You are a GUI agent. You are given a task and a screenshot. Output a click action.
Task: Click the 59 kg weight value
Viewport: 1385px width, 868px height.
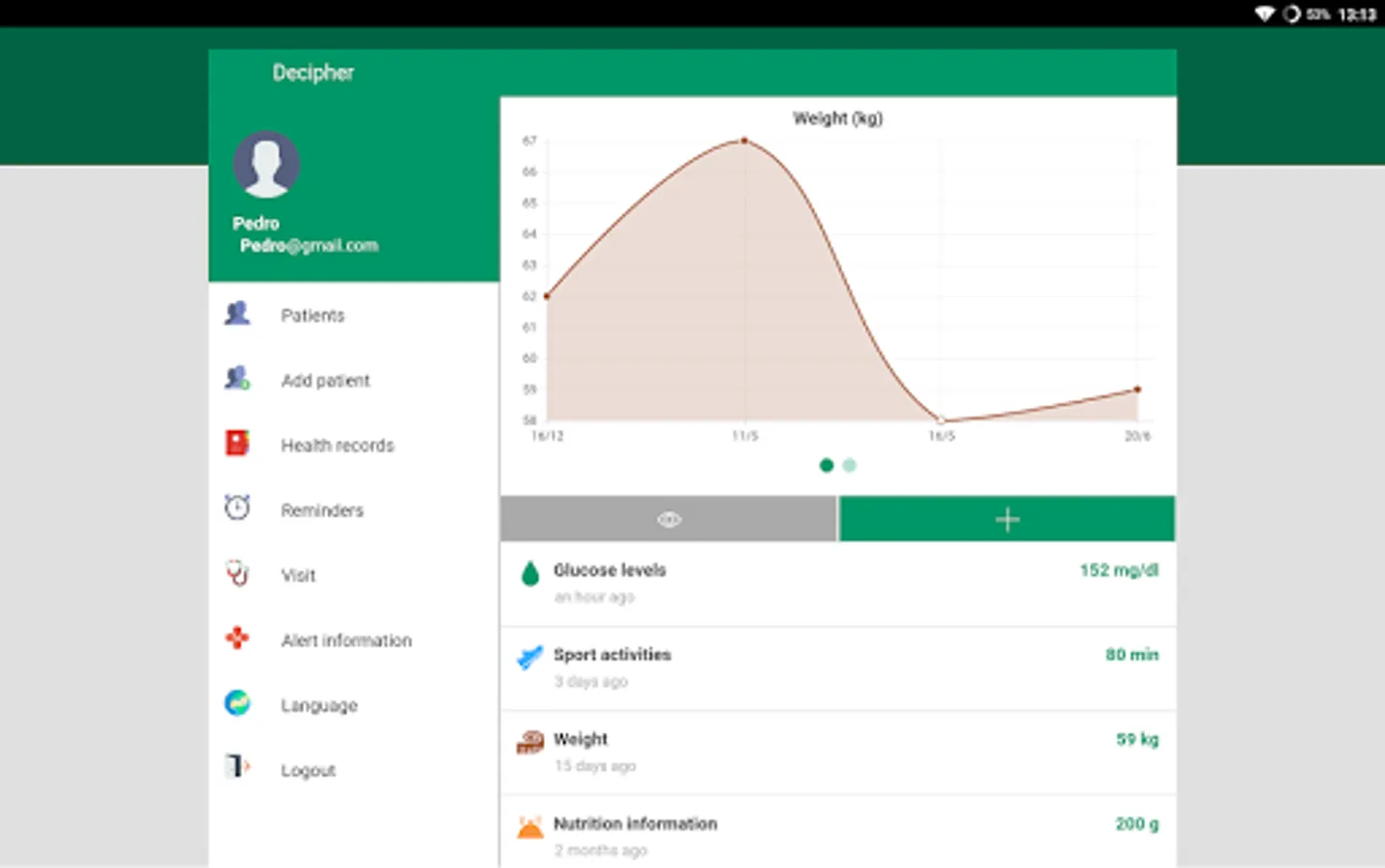point(1137,739)
